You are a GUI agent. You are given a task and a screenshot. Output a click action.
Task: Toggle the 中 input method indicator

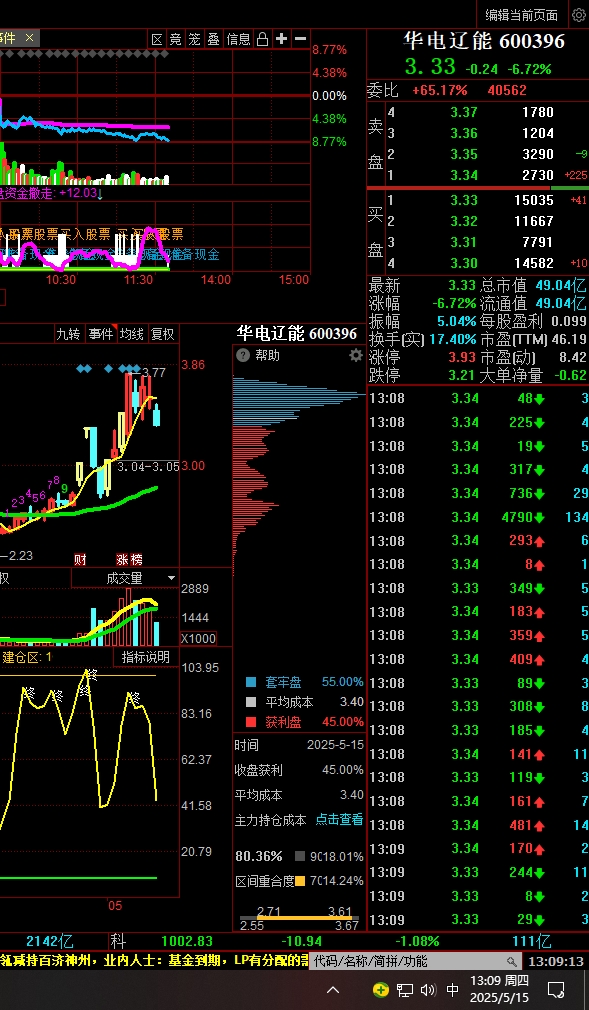coord(453,989)
